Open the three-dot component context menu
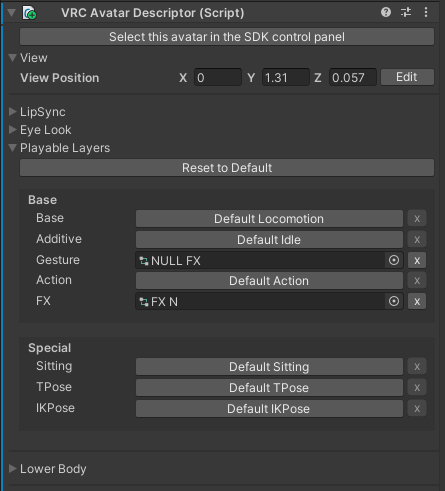Viewport: 445px width, 491px height. coord(426,13)
